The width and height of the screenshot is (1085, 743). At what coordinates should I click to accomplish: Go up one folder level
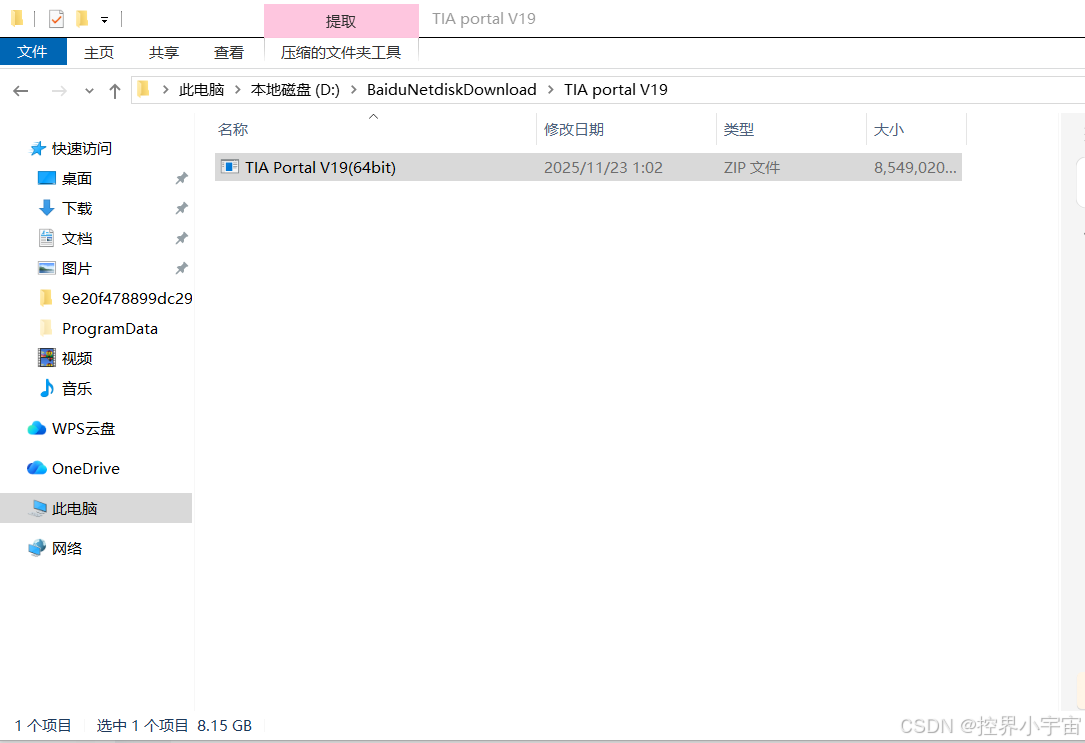(115, 91)
